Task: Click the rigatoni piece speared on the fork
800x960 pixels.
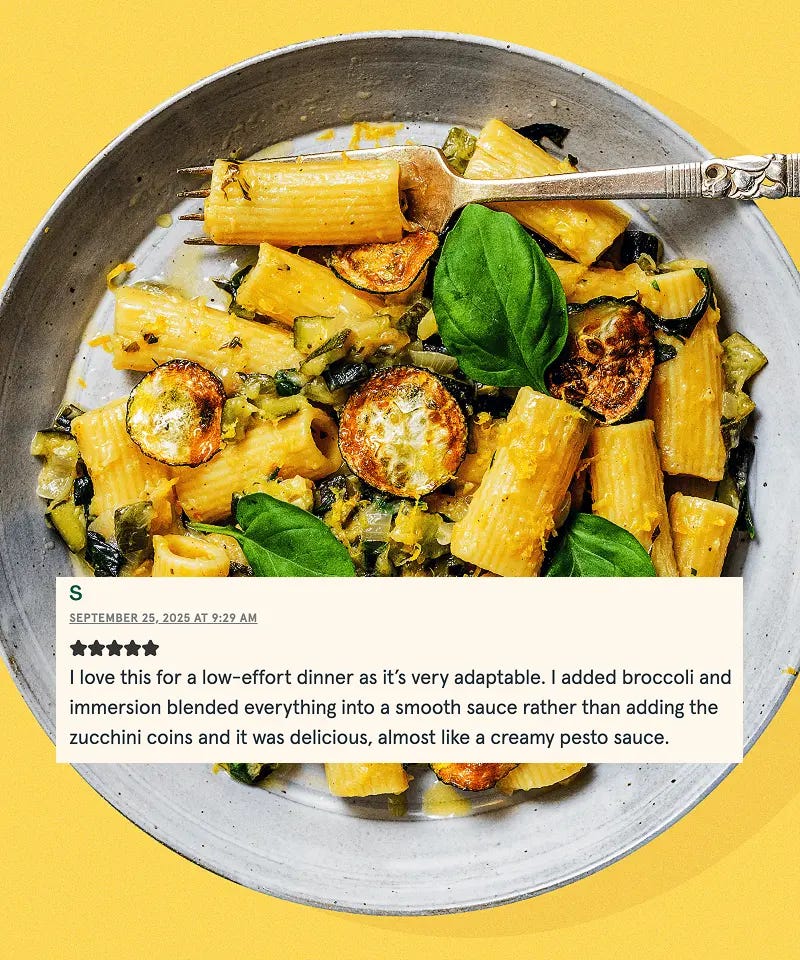Action: [304, 201]
